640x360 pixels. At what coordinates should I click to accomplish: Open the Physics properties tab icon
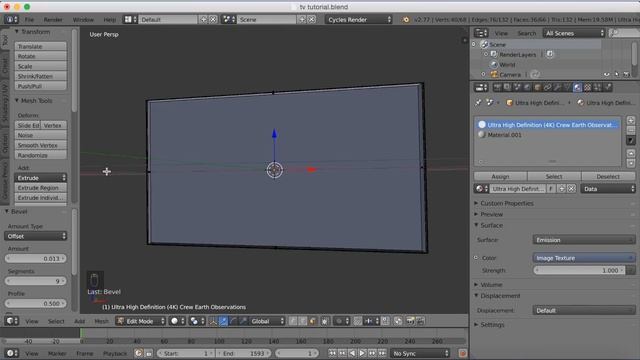pos(608,87)
